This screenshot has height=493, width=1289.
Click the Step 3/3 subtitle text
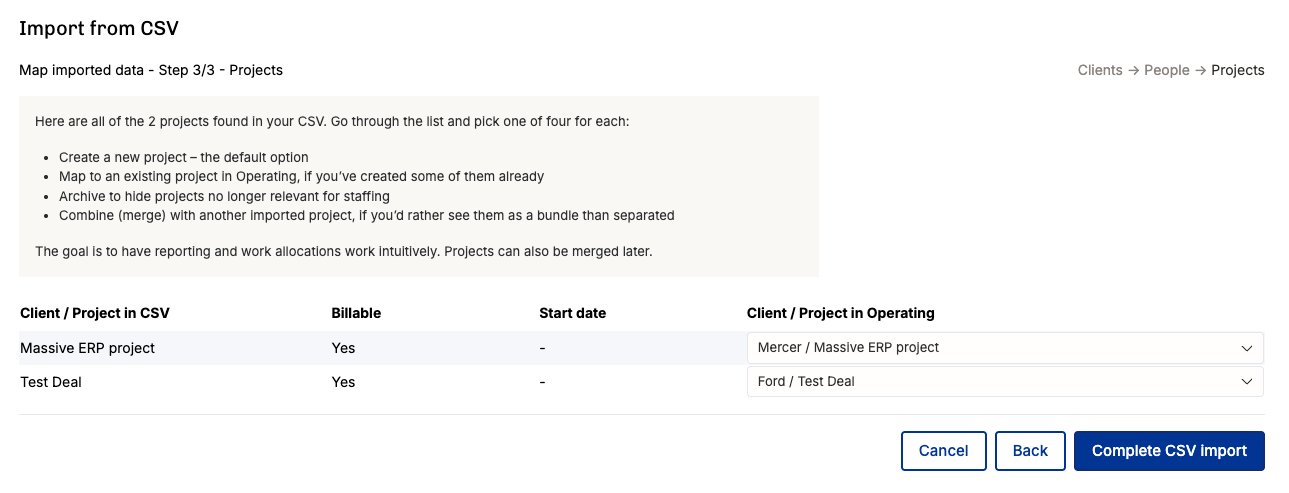(x=151, y=70)
